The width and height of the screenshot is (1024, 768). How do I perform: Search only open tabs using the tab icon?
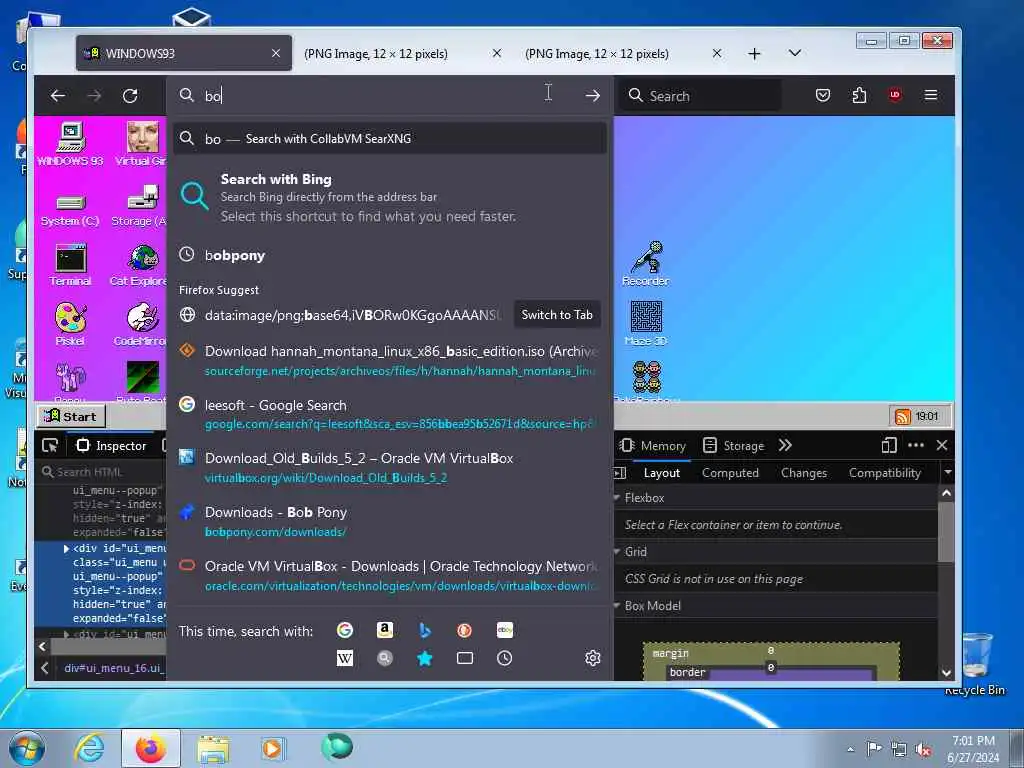(x=464, y=658)
